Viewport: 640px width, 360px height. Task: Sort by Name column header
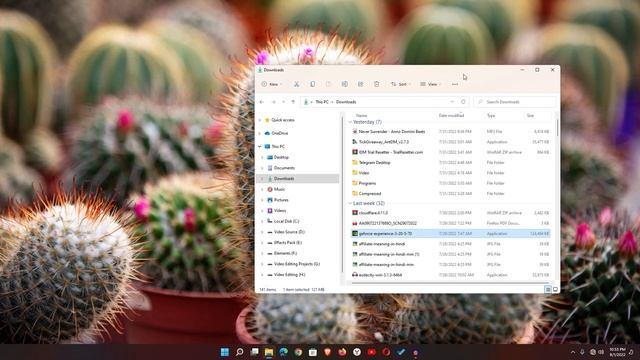click(362, 116)
